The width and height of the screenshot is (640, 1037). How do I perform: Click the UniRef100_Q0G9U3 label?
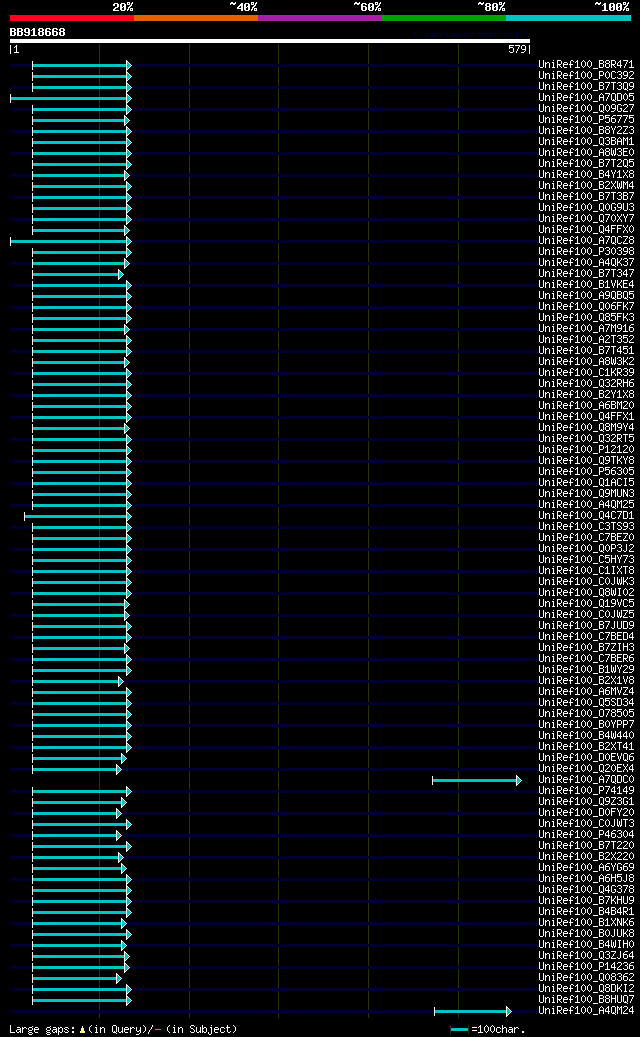click(x=586, y=208)
